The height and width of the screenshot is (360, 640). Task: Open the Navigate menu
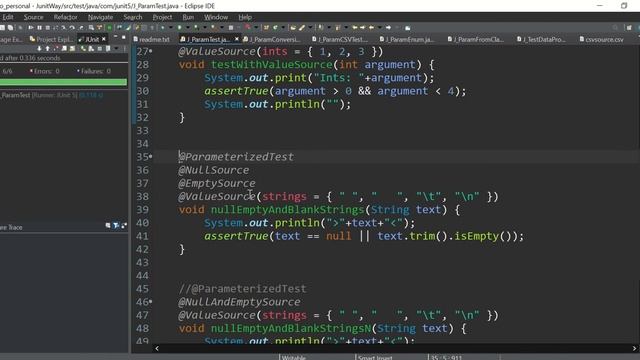100,17
